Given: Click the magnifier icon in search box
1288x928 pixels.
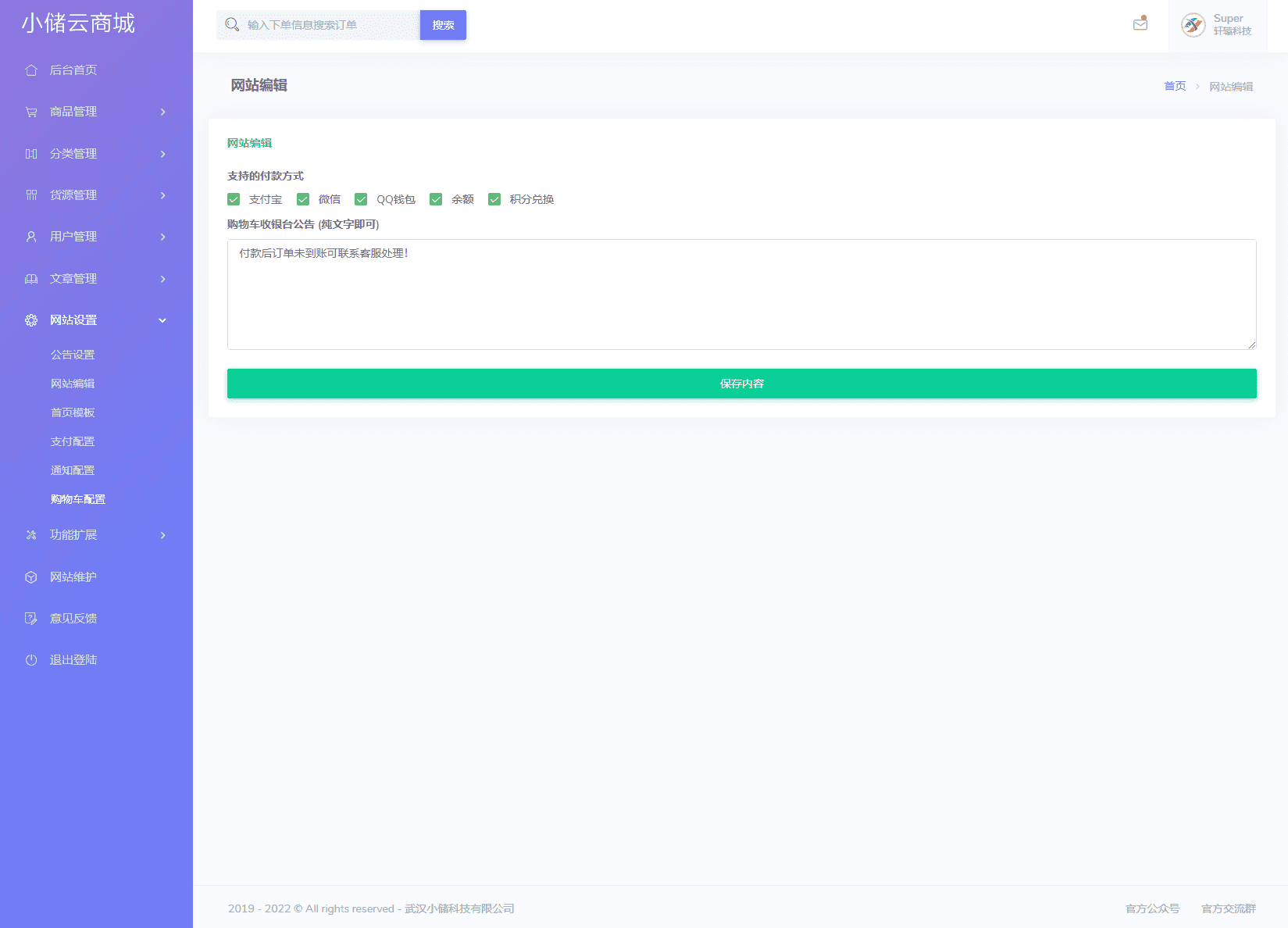Looking at the screenshot, I should pos(232,25).
